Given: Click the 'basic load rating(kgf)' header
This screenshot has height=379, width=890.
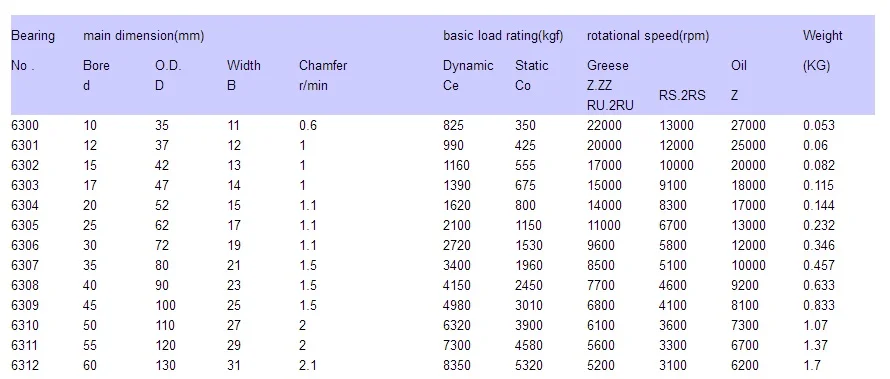Looking at the screenshot, I should 503,36.
